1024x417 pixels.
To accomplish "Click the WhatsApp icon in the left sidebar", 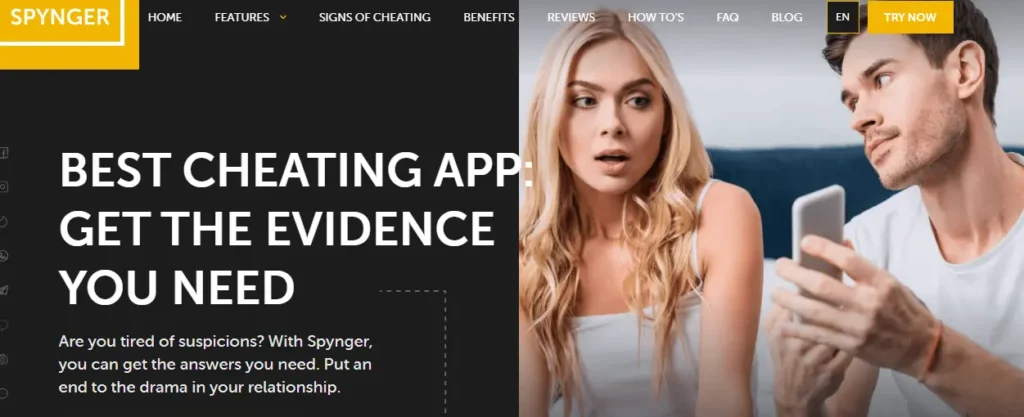I will point(3,255).
